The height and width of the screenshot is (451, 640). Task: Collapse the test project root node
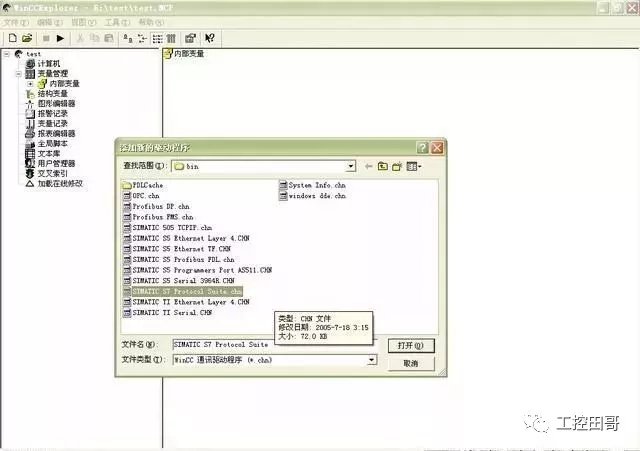pyautogui.click(x=7, y=54)
